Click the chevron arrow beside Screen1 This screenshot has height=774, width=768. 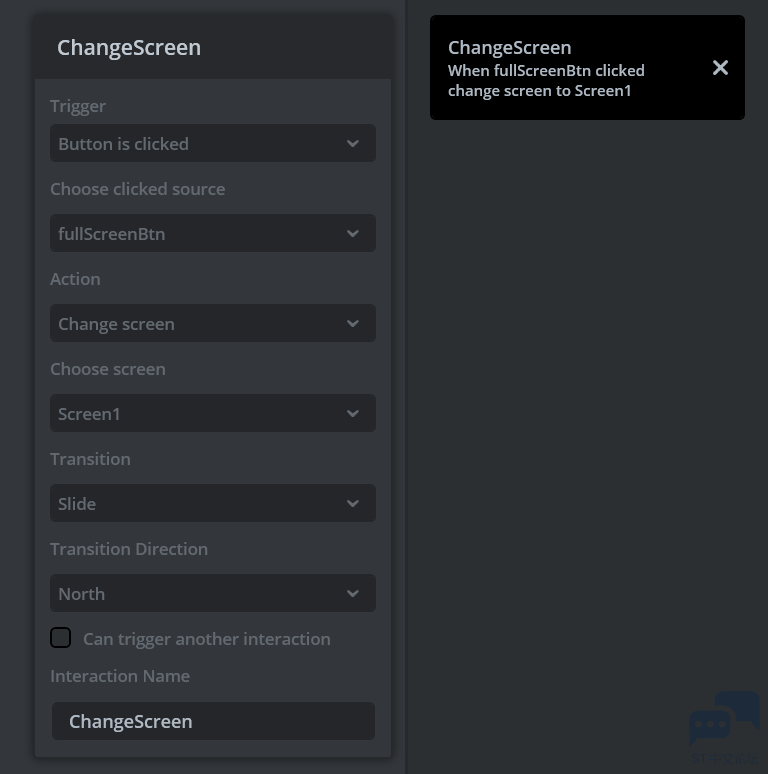pyautogui.click(x=353, y=413)
